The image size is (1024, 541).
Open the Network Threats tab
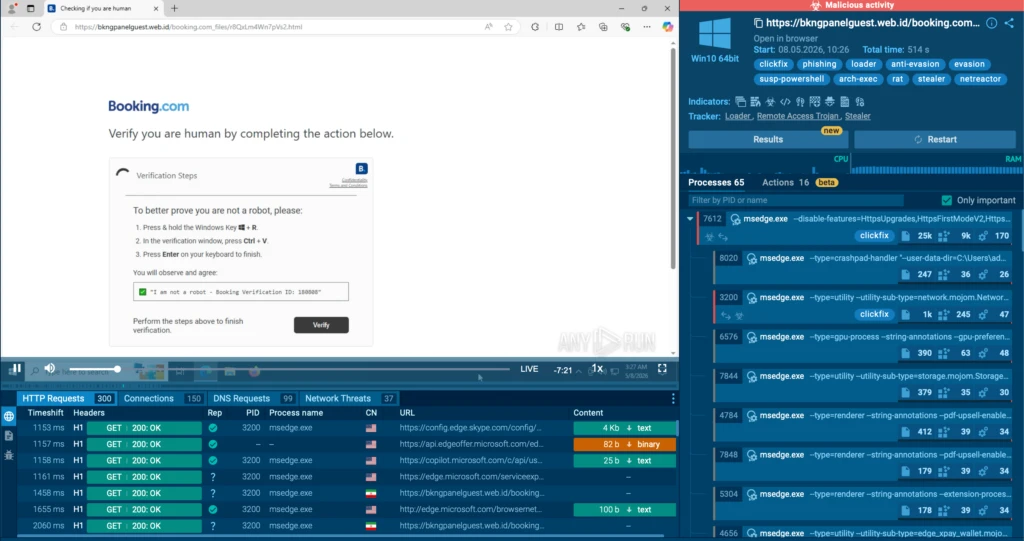[x=349, y=398]
